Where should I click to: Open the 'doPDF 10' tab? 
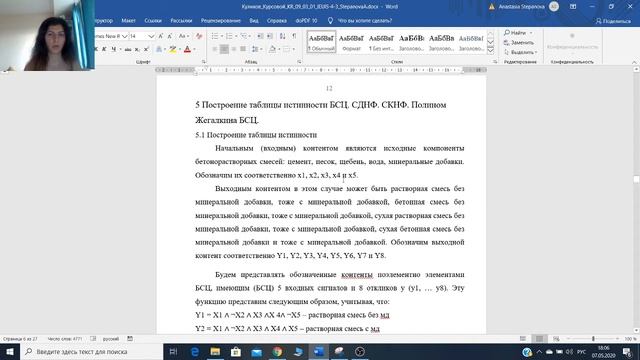306,20
